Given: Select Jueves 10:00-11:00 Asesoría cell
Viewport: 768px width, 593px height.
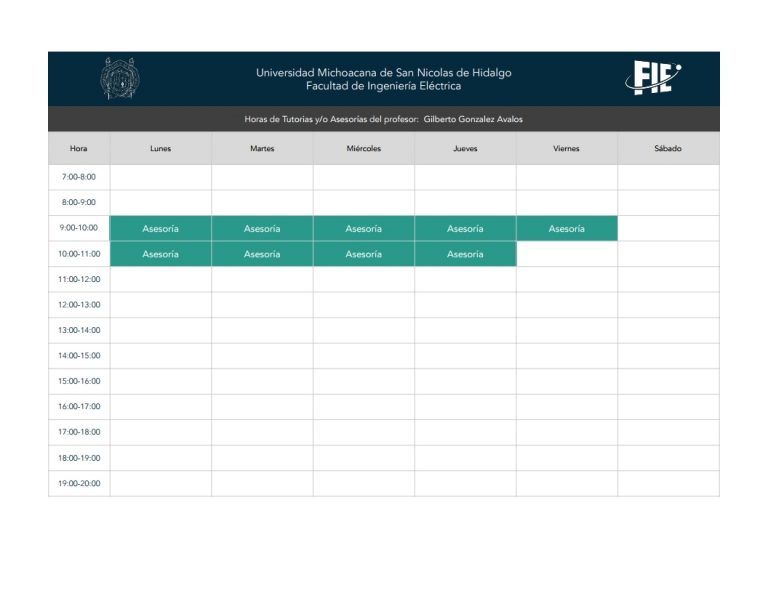Looking at the screenshot, I should (x=465, y=254).
